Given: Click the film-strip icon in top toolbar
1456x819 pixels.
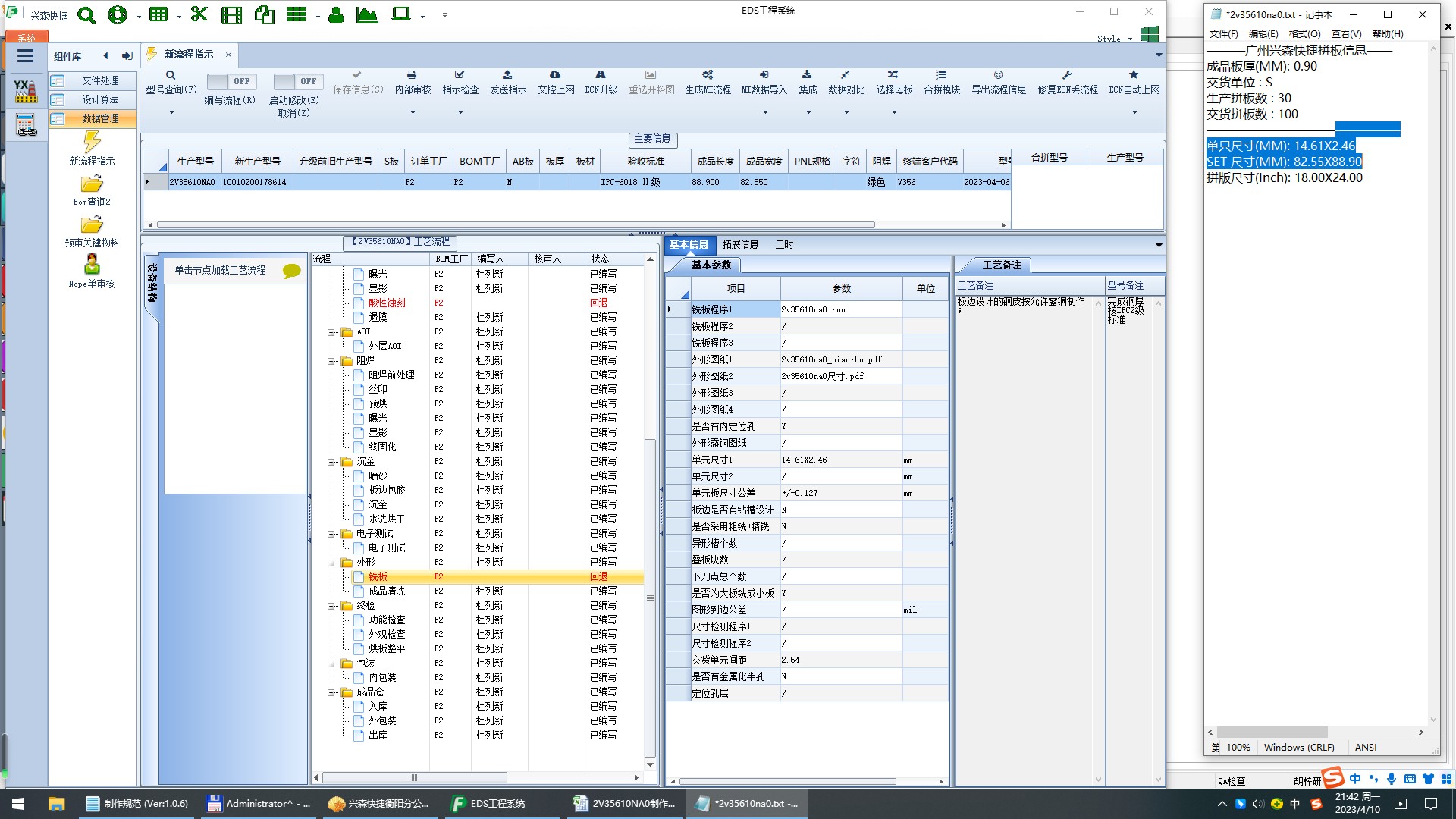Looking at the screenshot, I should (231, 14).
